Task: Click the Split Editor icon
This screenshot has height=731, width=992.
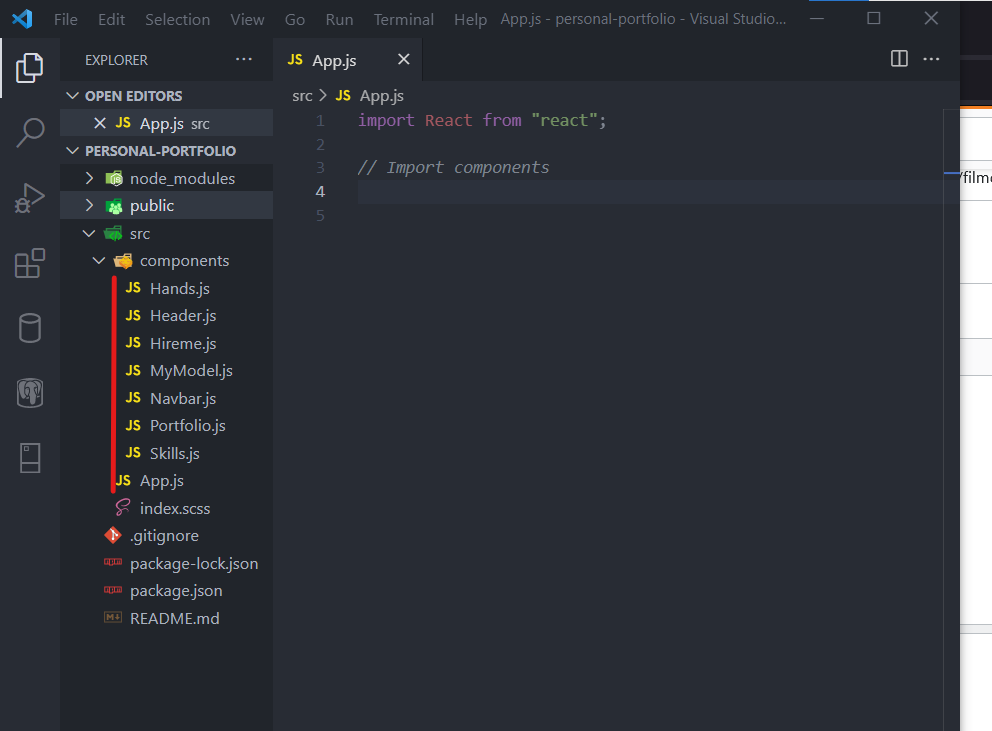Action: [898, 59]
